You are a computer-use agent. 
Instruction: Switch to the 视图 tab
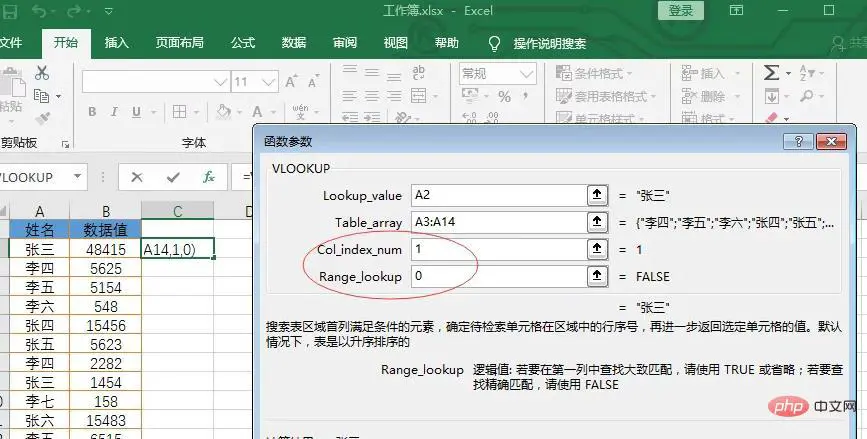395,43
